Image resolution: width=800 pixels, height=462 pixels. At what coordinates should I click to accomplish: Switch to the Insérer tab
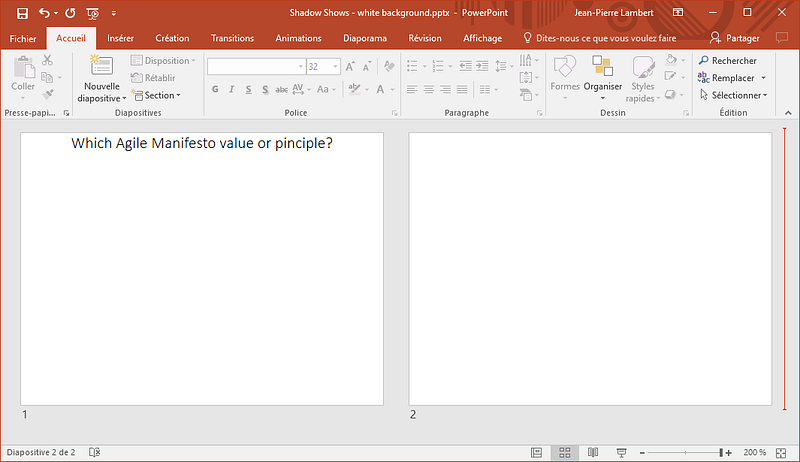120,38
